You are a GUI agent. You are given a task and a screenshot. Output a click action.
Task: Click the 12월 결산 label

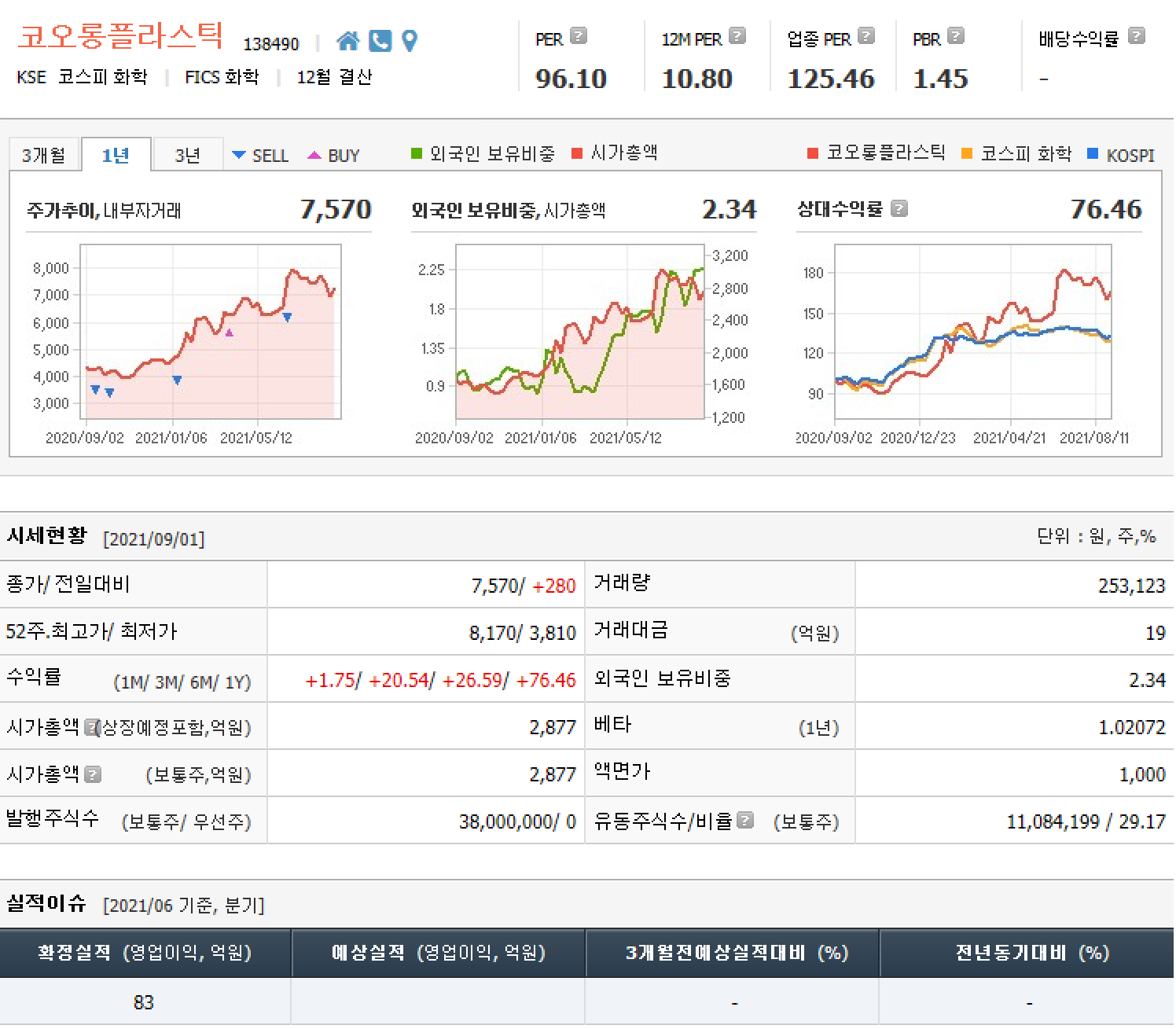coord(334,77)
